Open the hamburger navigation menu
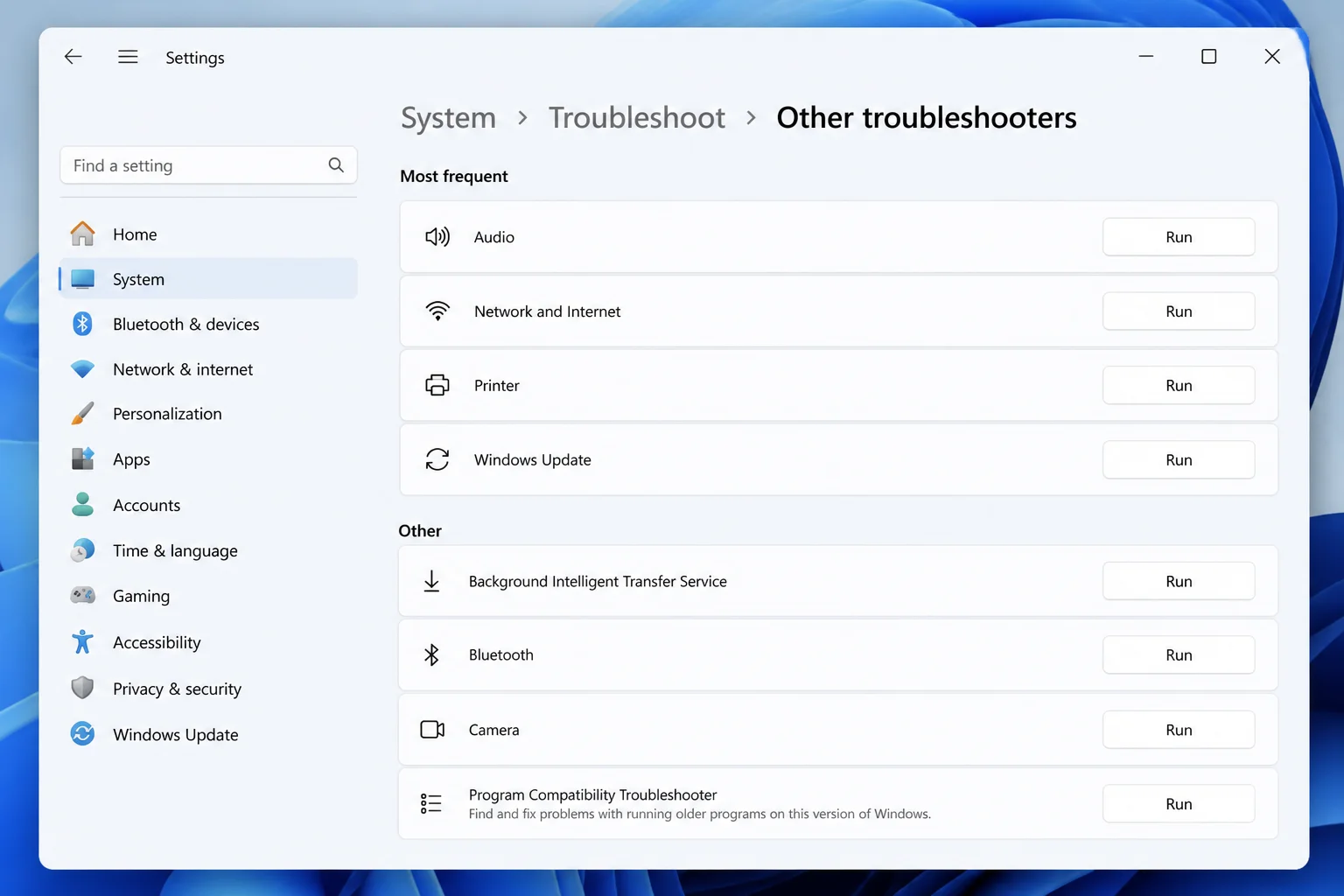Image resolution: width=1344 pixels, height=896 pixels. [x=128, y=57]
